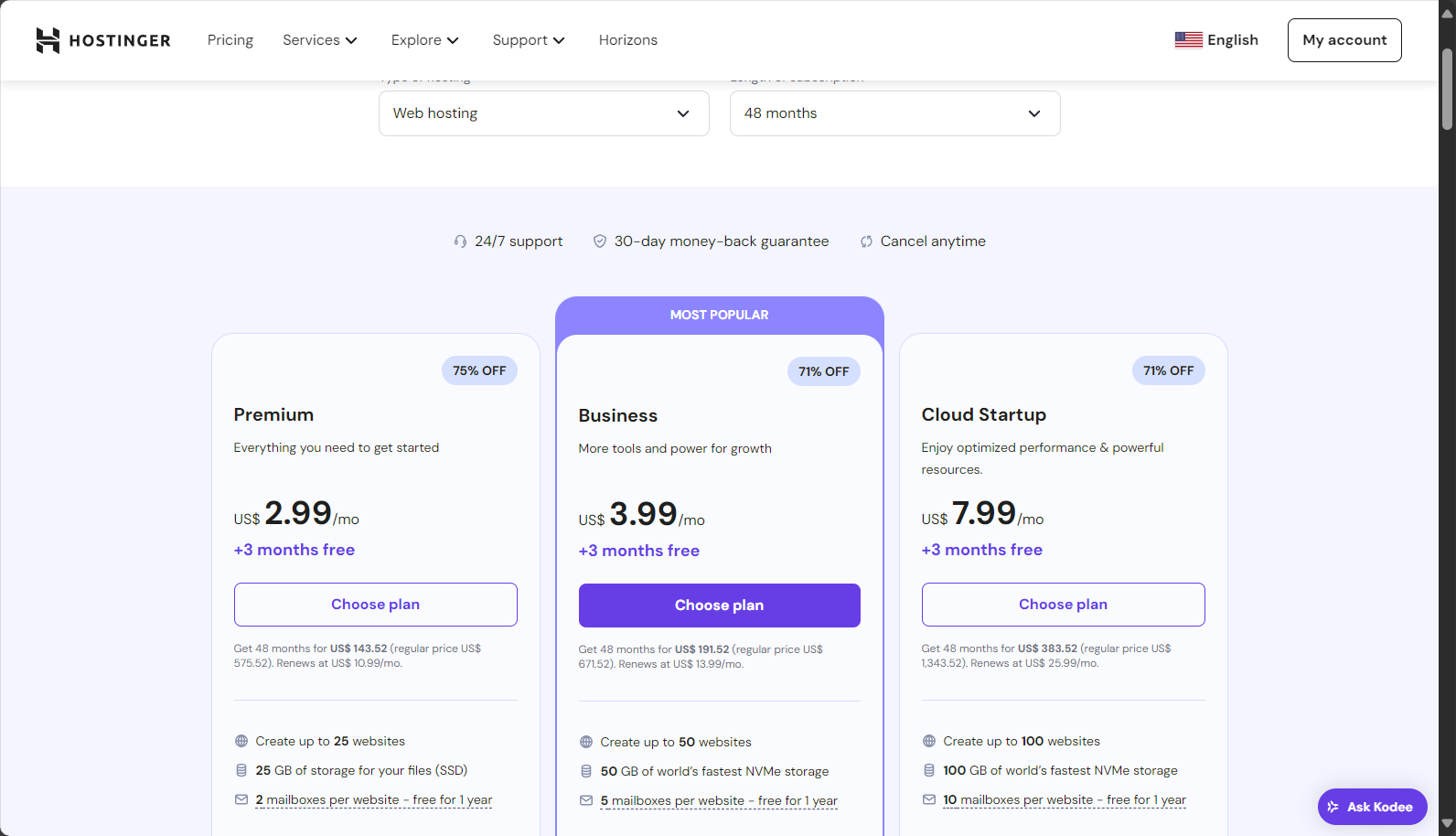This screenshot has width=1456, height=836.
Task: Click the US$ 2.99/mo price
Action: pyautogui.click(x=296, y=513)
